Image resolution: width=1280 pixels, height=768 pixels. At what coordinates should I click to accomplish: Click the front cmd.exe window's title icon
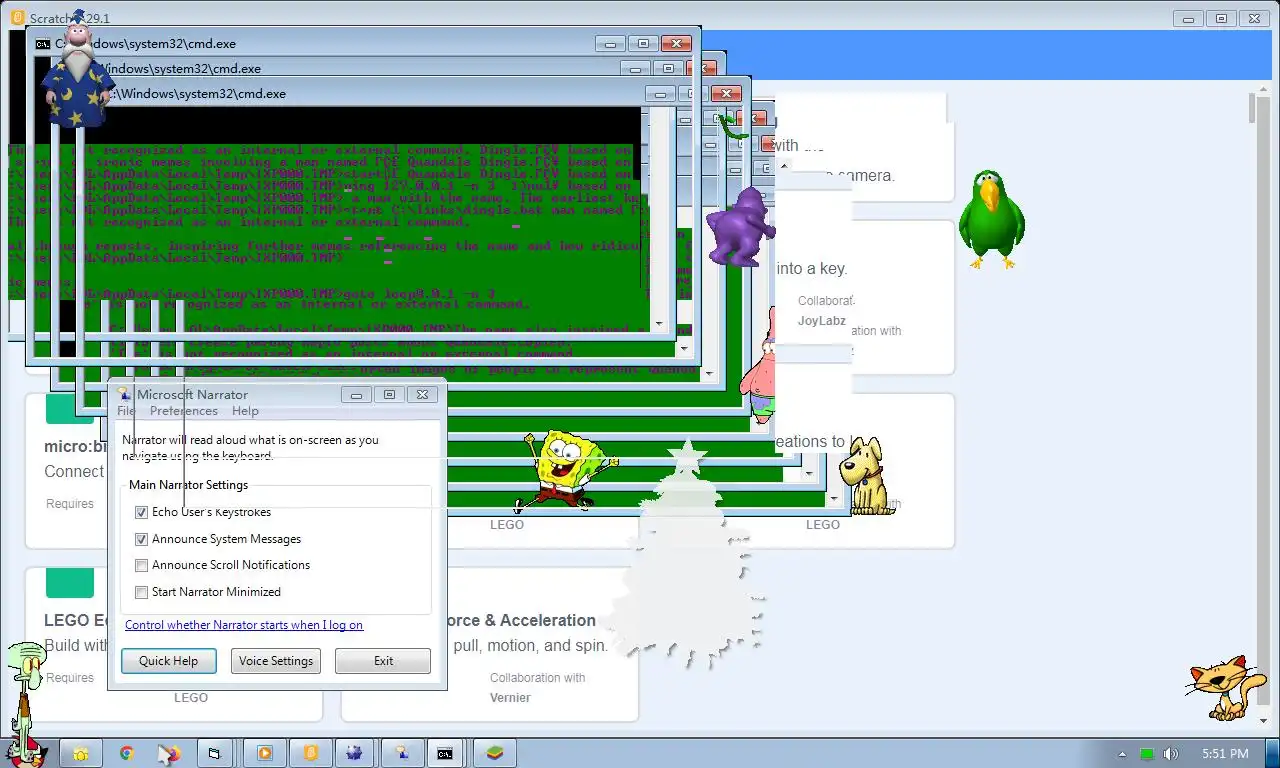tap(42, 44)
